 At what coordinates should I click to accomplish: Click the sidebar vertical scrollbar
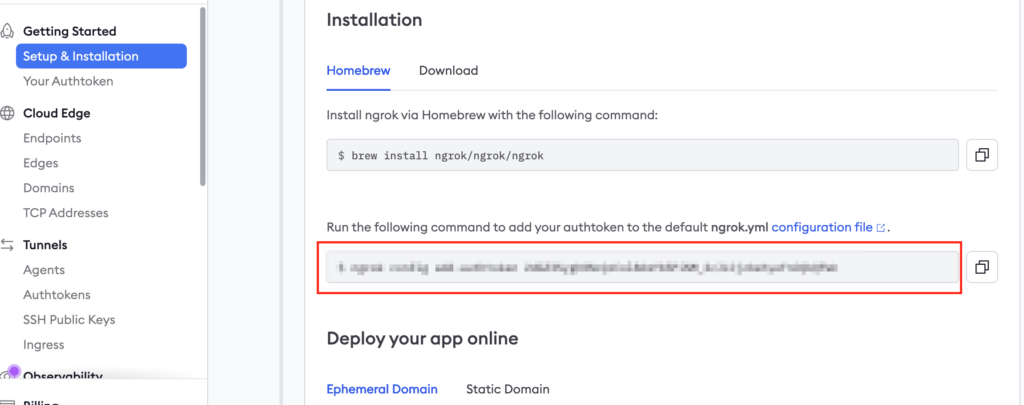pyautogui.click(x=203, y=97)
